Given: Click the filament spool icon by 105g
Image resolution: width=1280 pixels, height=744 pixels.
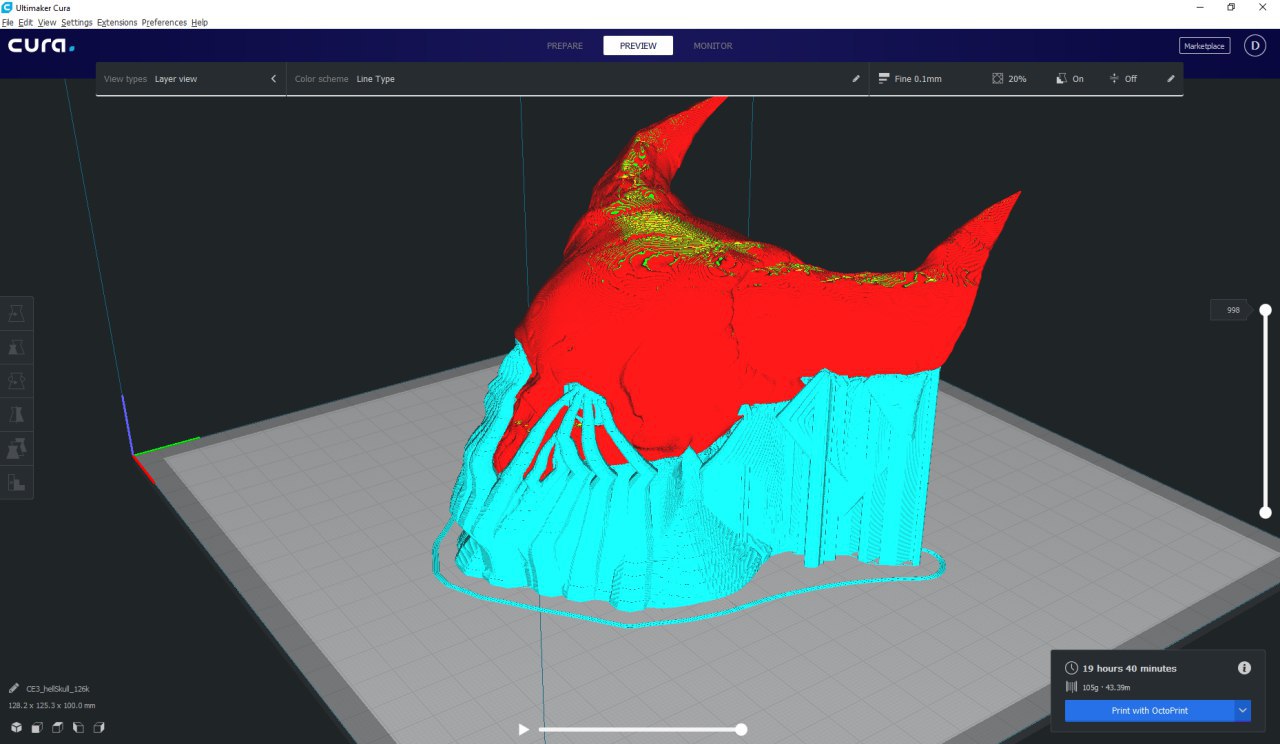Looking at the screenshot, I should [1071, 687].
